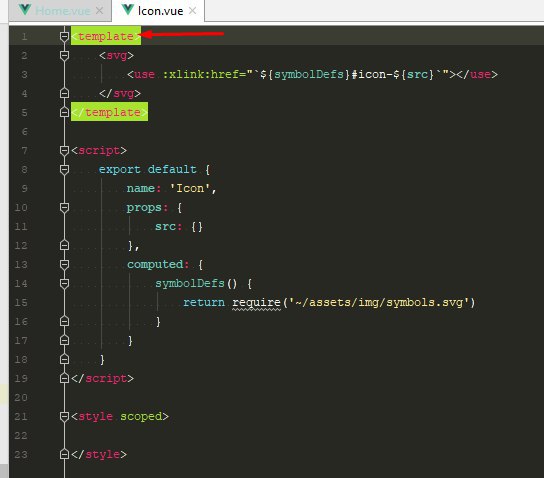Click the src property on line 11
Screen dimensions: 544x478
click(165, 227)
